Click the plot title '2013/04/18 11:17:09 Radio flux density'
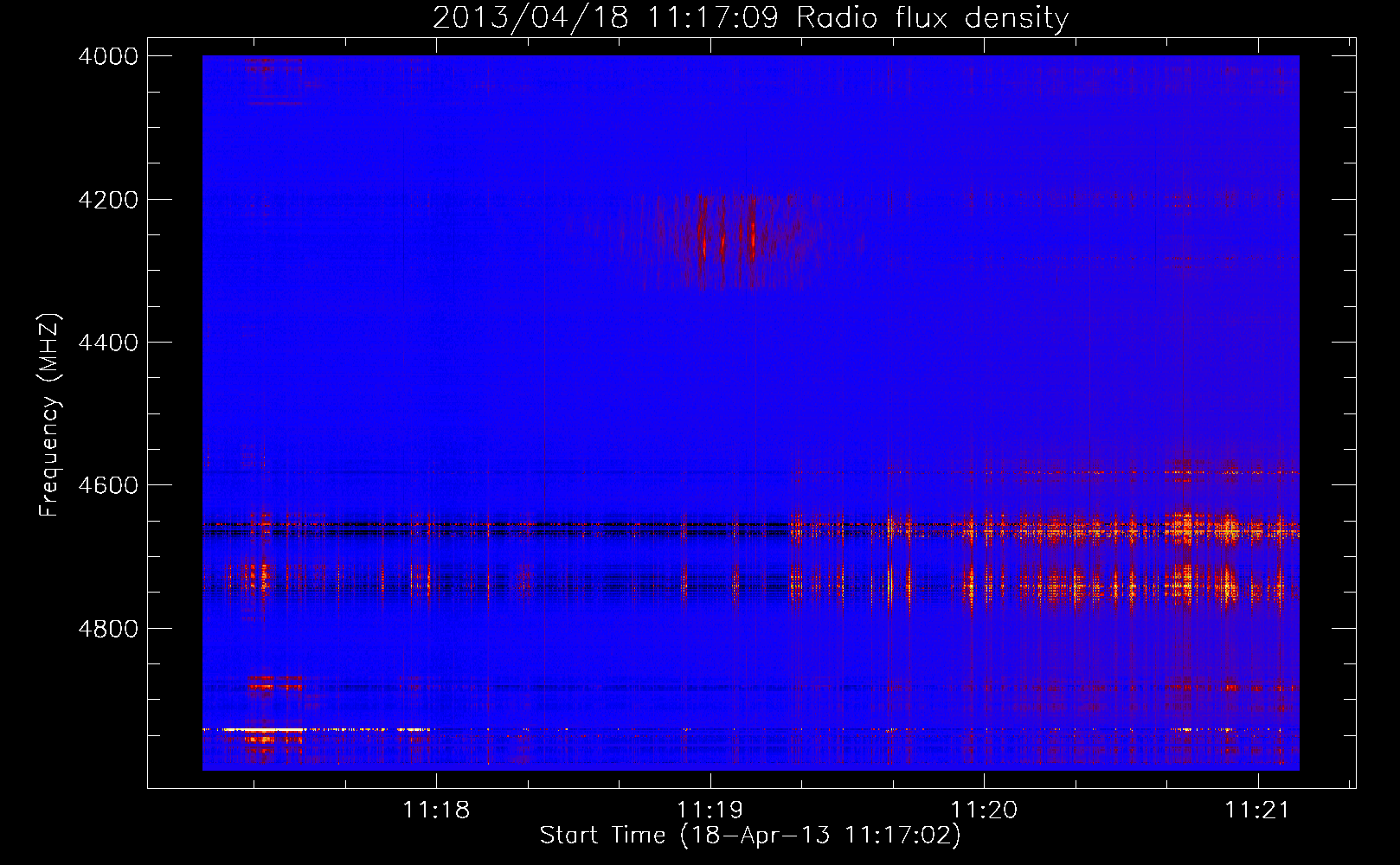Viewport: 1400px width, 865px height. (x=750, y=17)
